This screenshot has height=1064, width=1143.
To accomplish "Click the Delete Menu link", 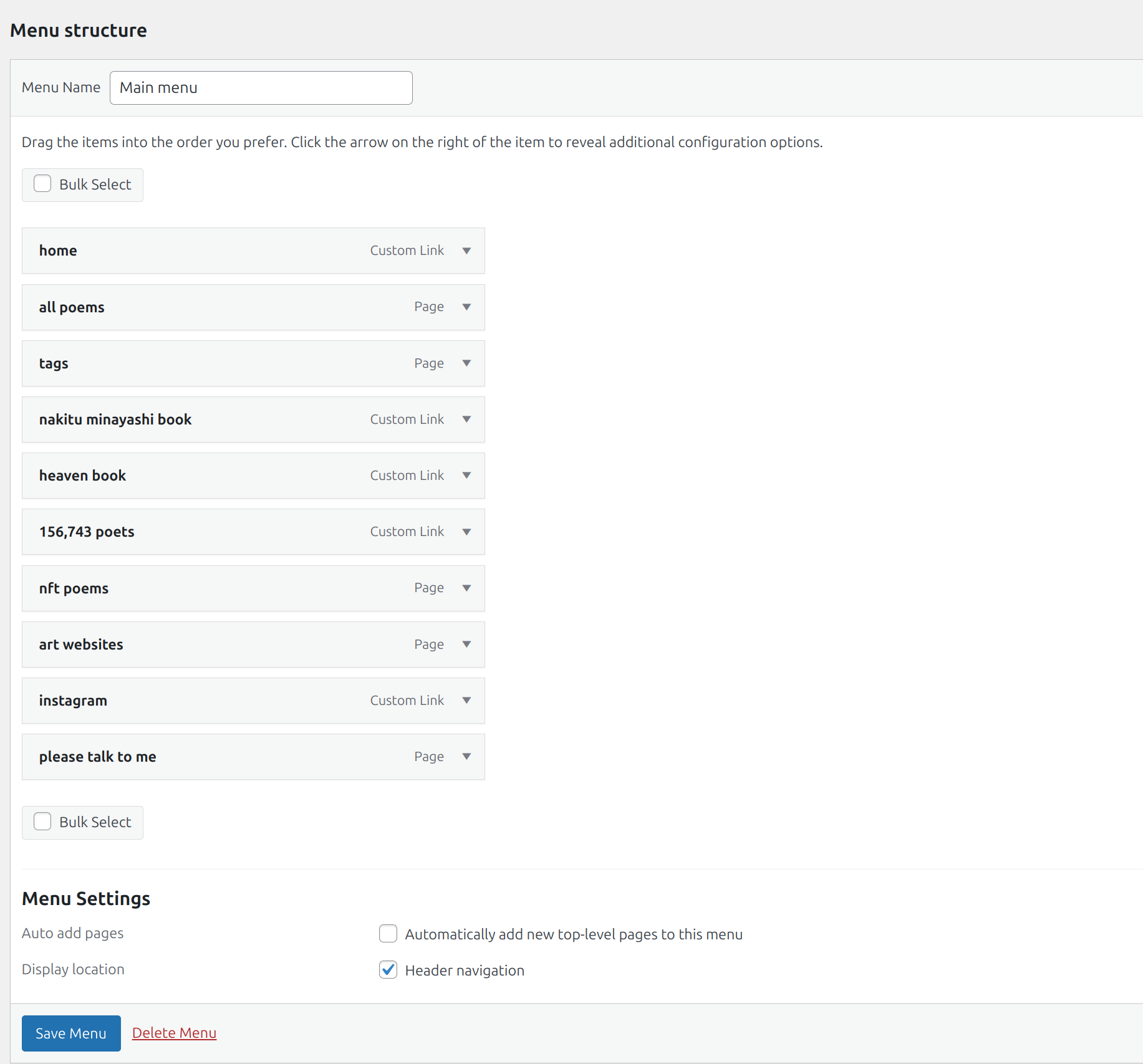I will [x=174, y=1033].
